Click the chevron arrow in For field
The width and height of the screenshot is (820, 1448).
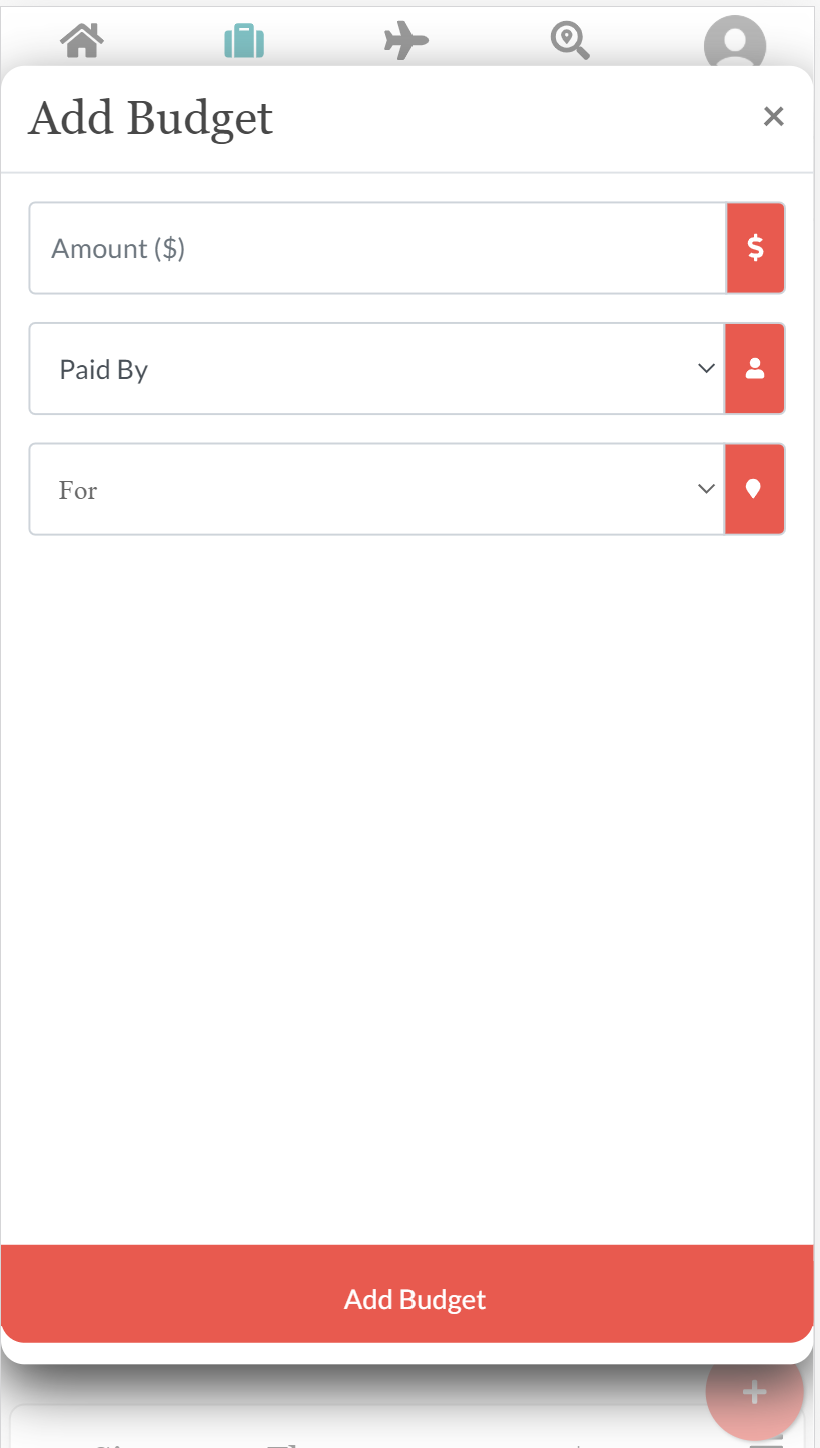click(706, 489)
